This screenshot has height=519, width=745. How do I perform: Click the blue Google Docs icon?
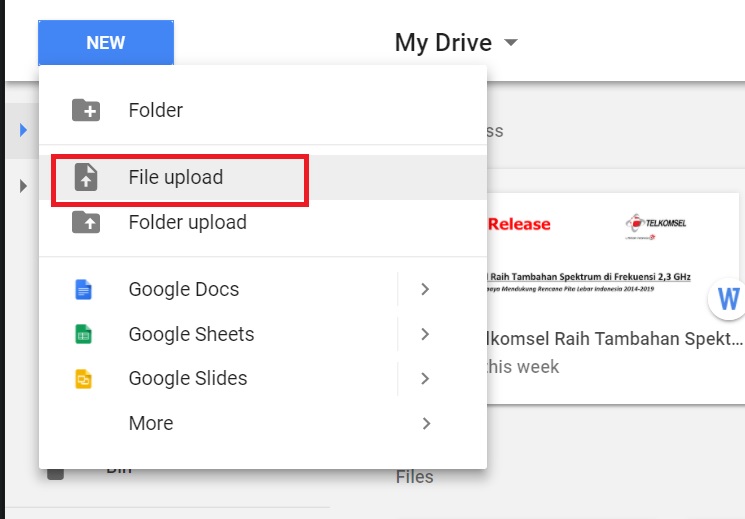(84, 289)
